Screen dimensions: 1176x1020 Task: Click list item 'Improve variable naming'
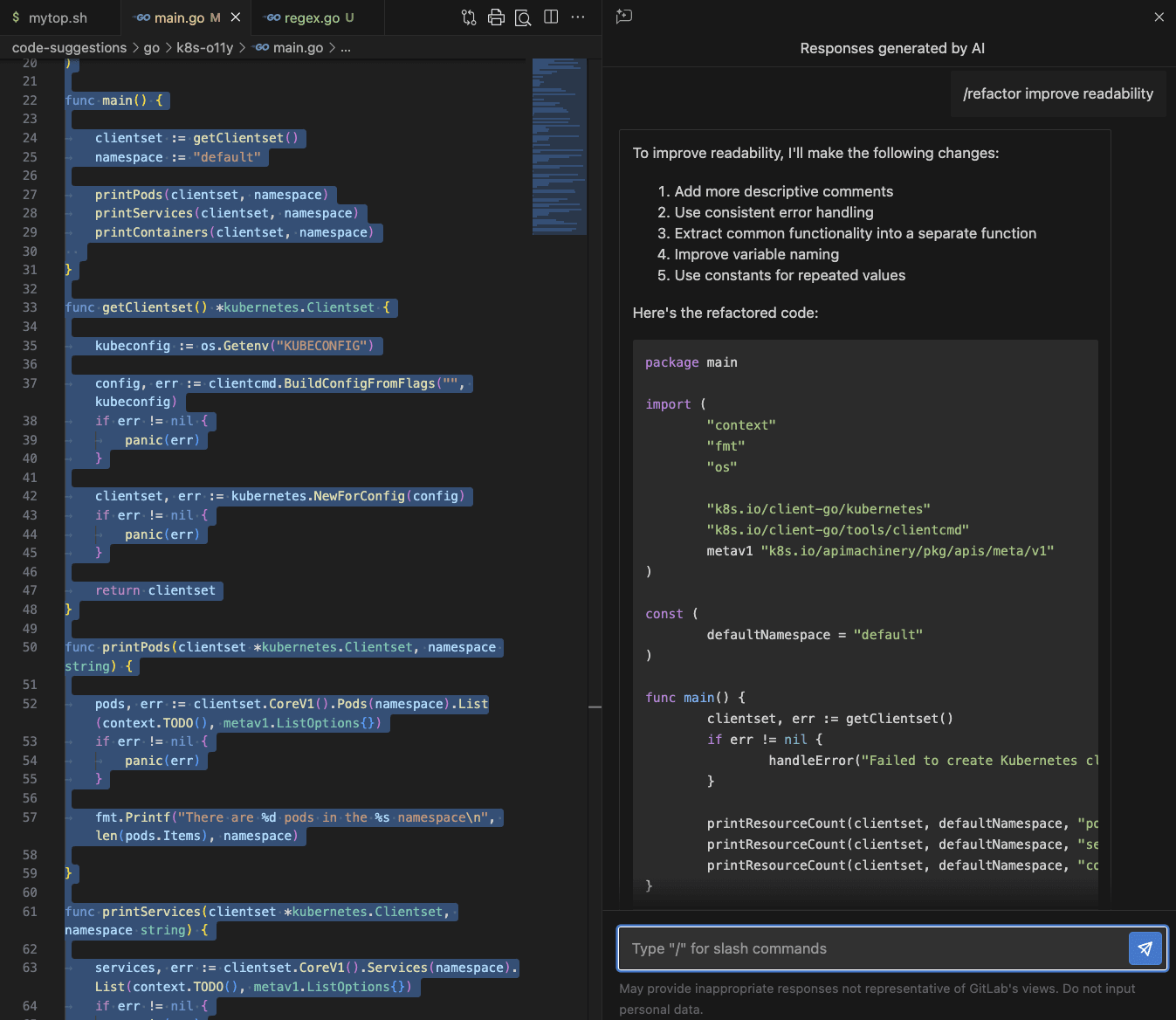pos(757,254)
